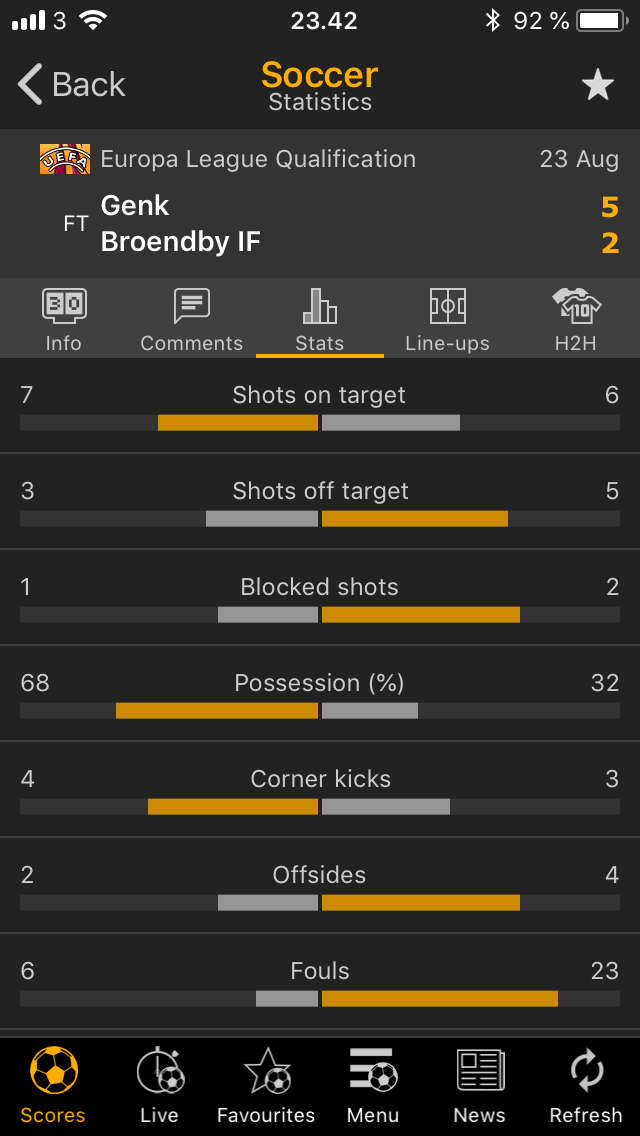Select the Stats bar chart tab
The image size is (640, 1136).
[320, 320]
